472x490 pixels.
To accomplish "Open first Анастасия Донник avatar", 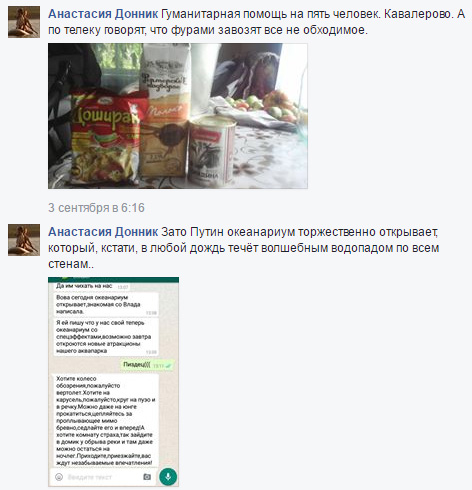I will (24, 22).
